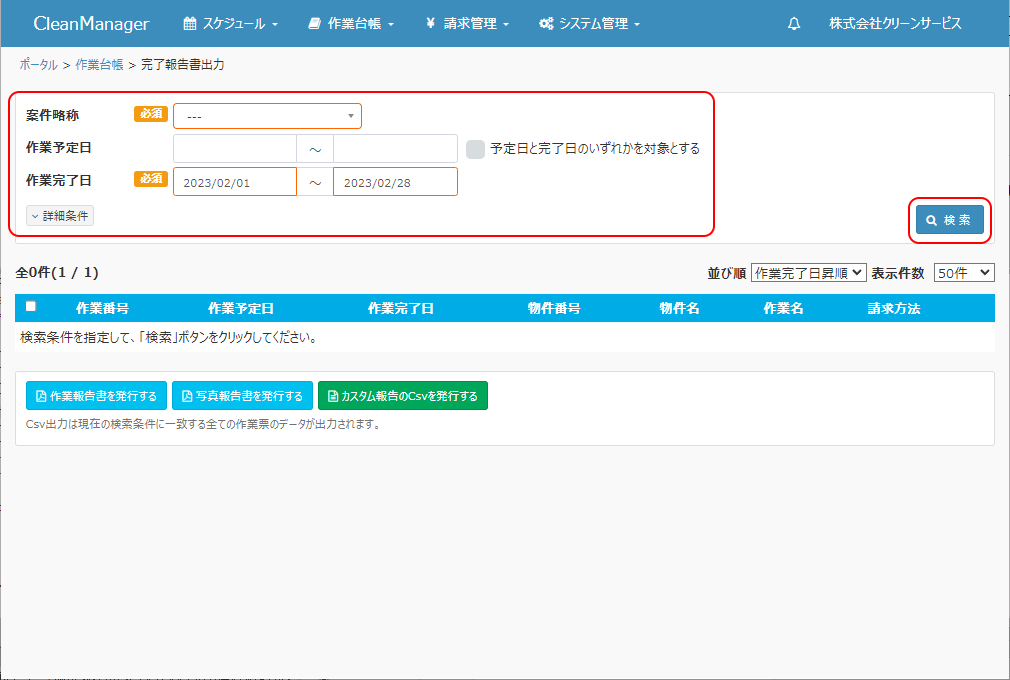
Task: Click 作業報告書を発行する button
Action: pos(96,396)
